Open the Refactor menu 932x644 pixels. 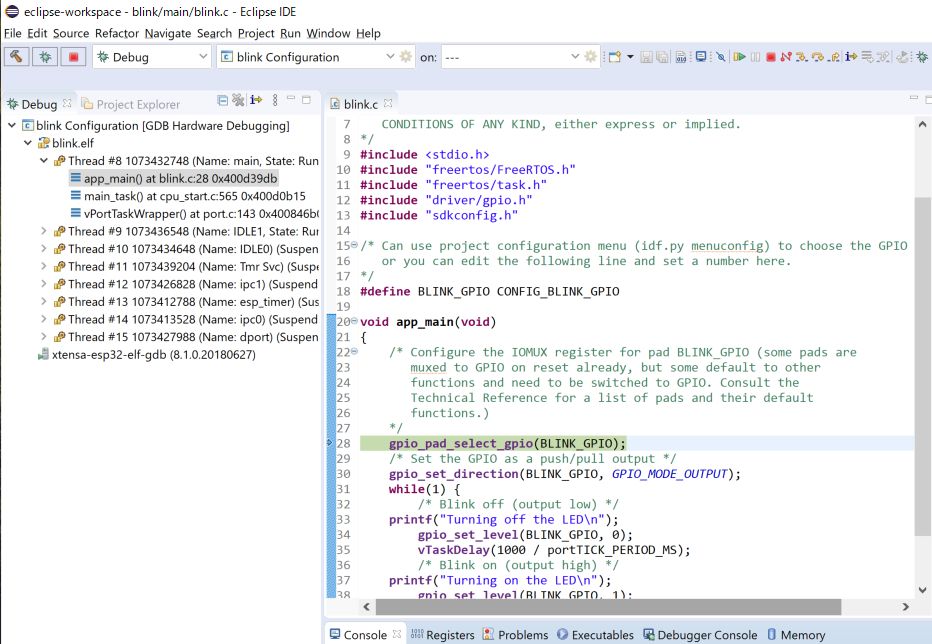[117, 33]
